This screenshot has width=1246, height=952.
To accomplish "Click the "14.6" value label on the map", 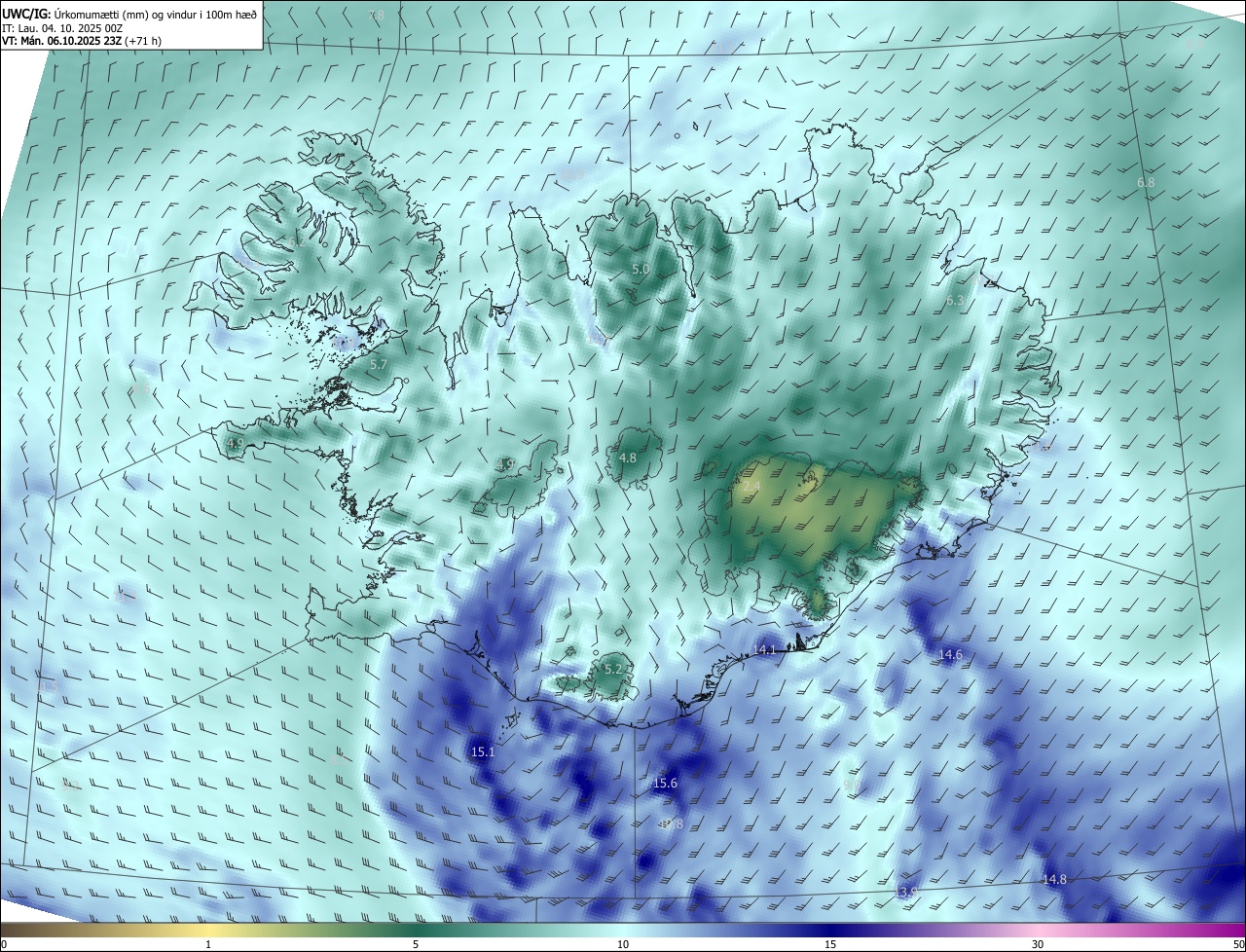I will (950, 655).
